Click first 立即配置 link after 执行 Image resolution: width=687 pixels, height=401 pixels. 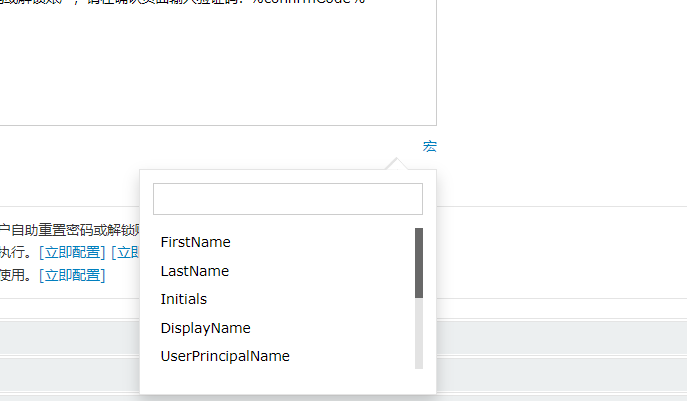click(x=72, y=253)
